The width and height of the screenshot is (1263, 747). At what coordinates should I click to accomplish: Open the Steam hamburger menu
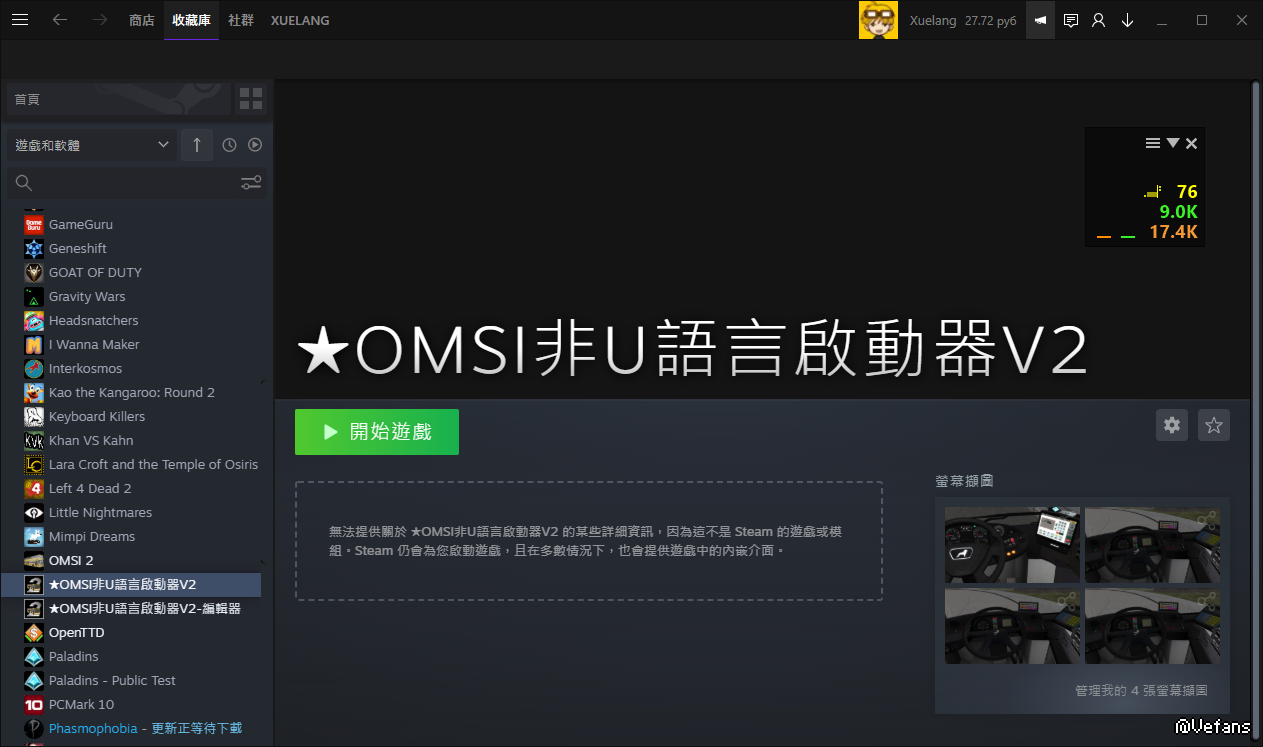[x=19, y=20]
